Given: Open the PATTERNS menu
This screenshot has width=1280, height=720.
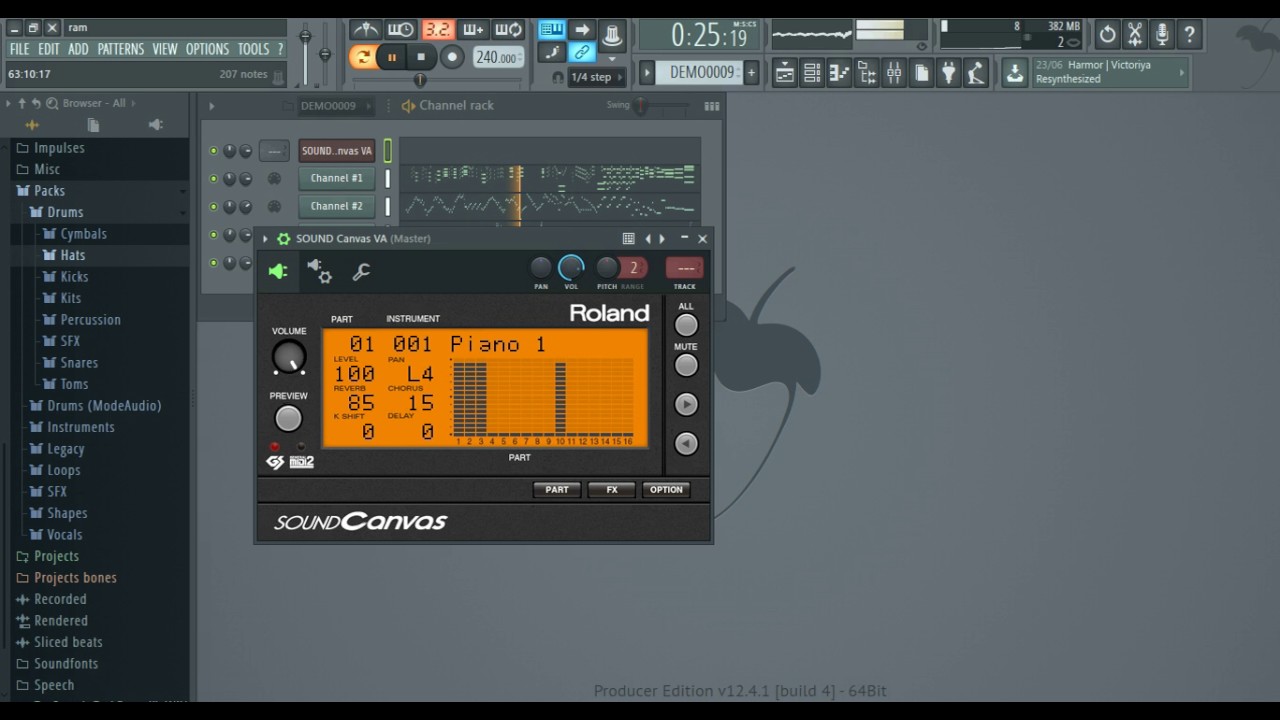Looking at the screenshot, I should click(x=120, y=49).
